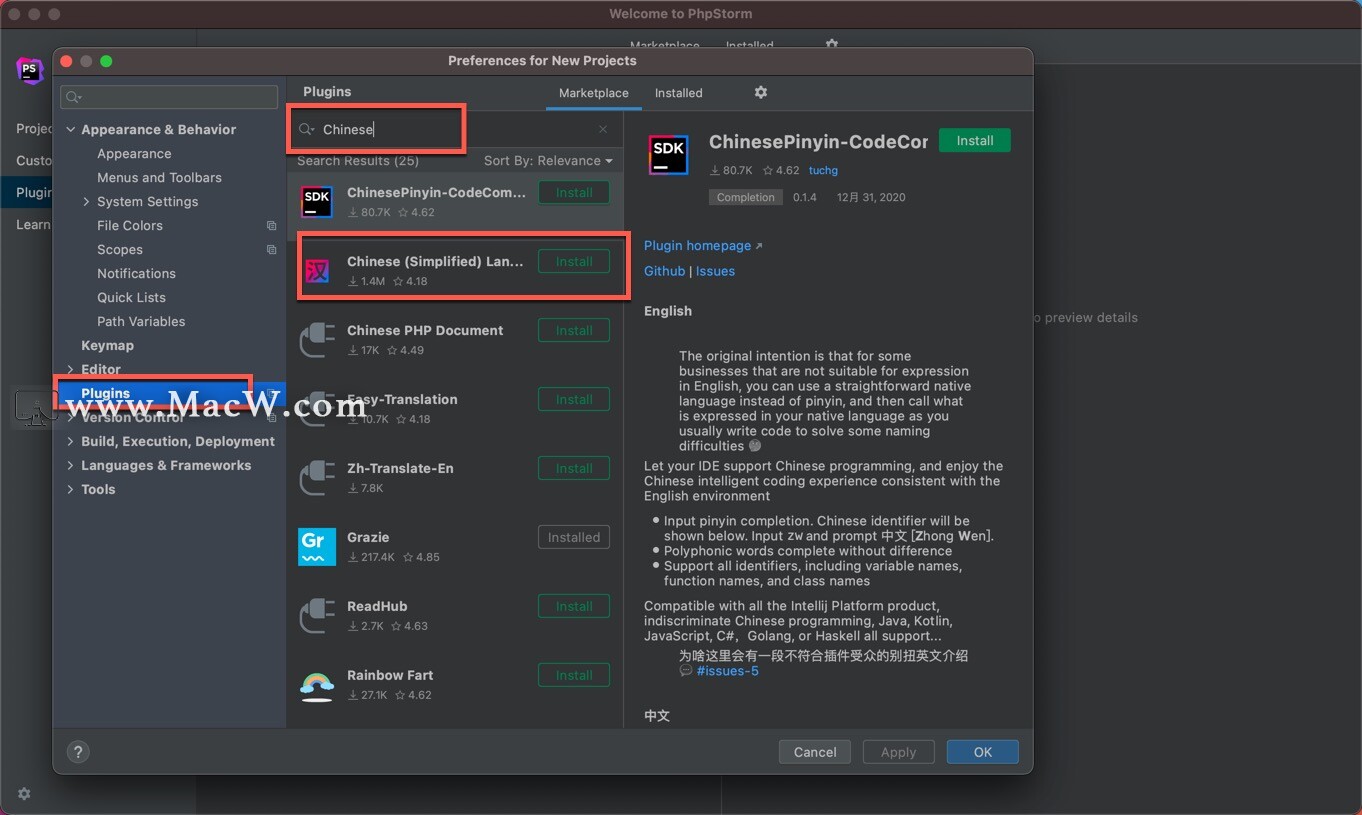Viewport: 1362px width, 815px height.
Task: Open Keymap settings
Action: (x=107, y=346)
